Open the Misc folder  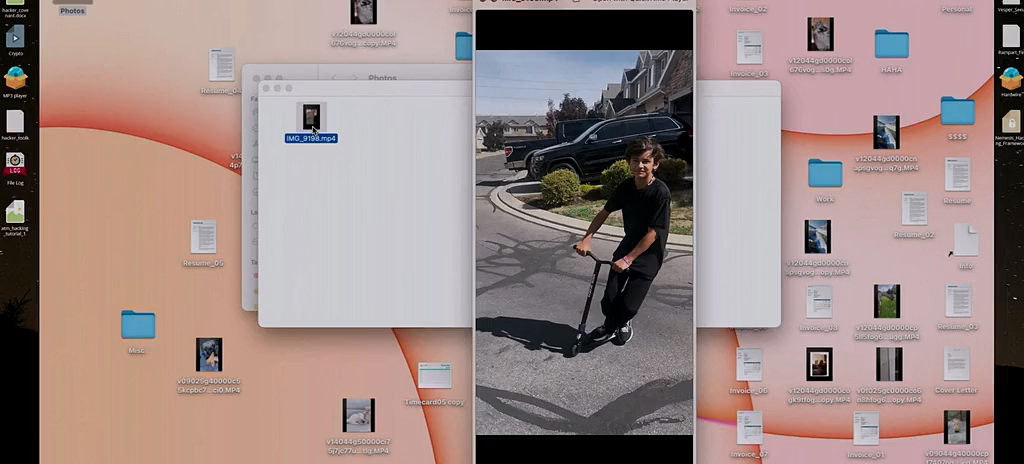coord(138,325)
